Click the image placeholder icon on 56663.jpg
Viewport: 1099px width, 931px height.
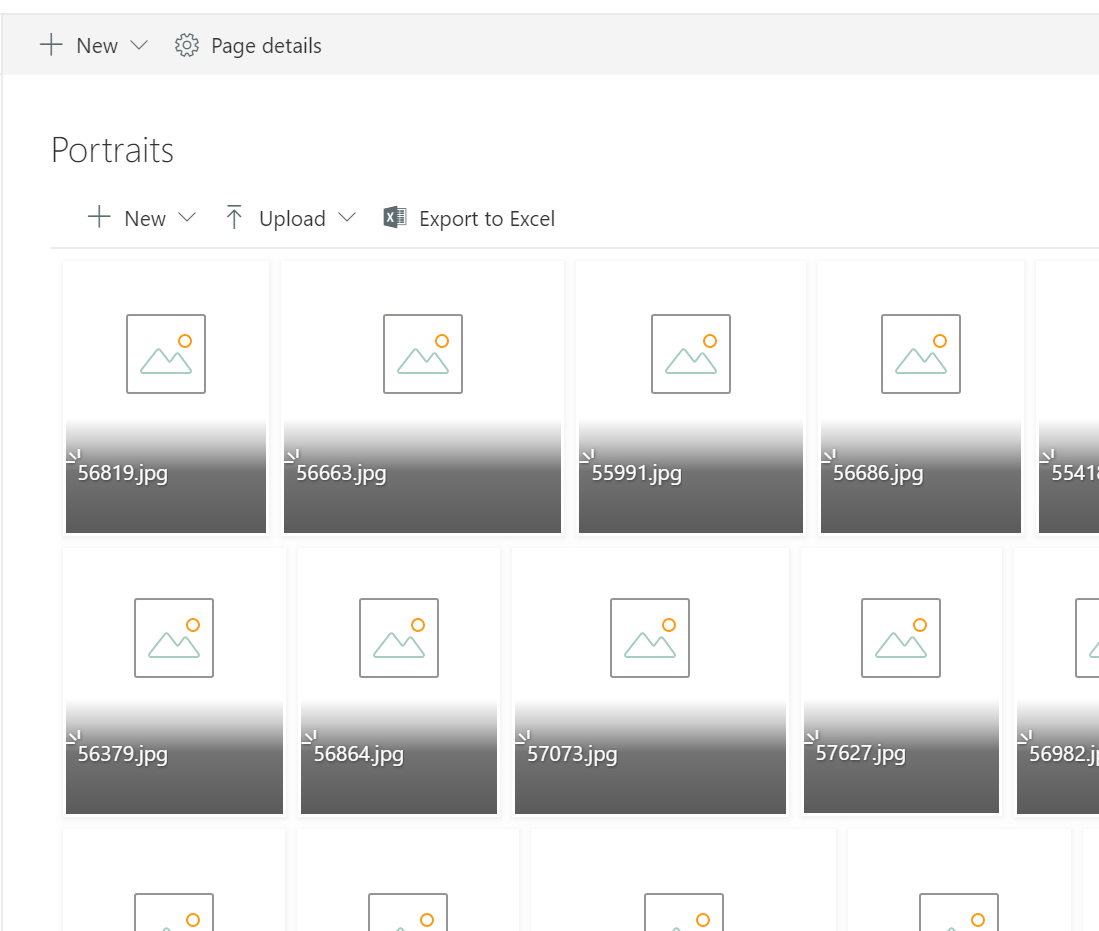pos(422,353)
